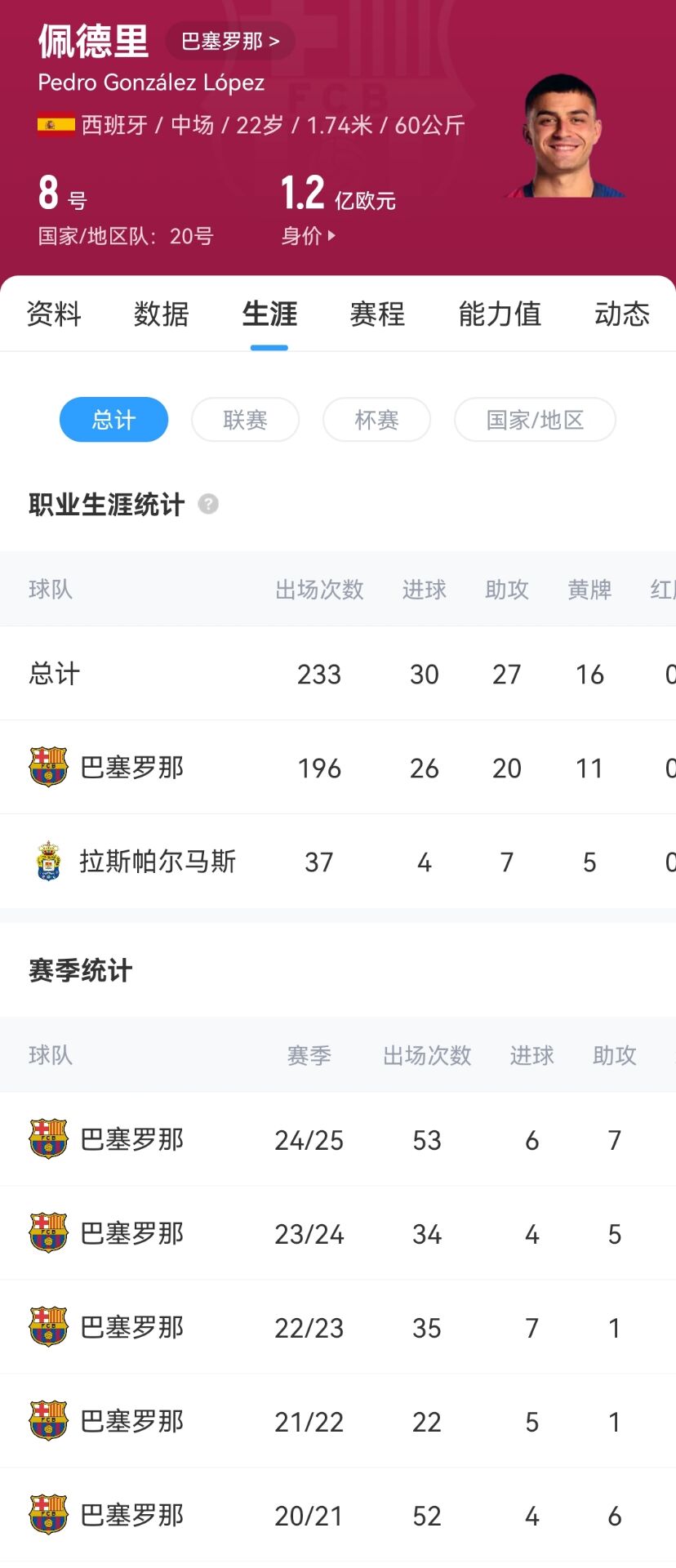Switch to the 数据 tab

(161, 314)
